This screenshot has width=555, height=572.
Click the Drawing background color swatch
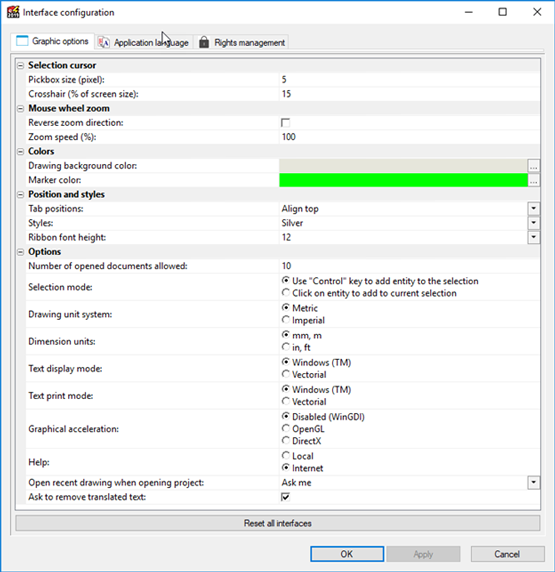click(403, 166)
